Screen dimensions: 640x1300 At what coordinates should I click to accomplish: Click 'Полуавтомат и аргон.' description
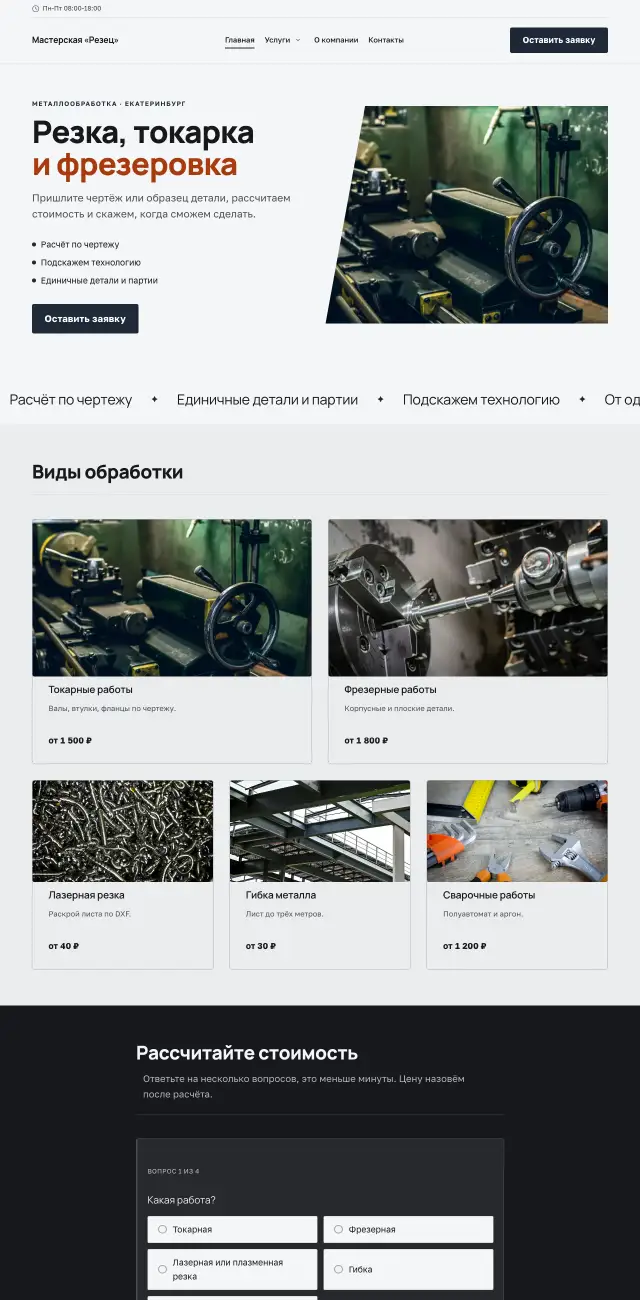click(x=483, y=914)
